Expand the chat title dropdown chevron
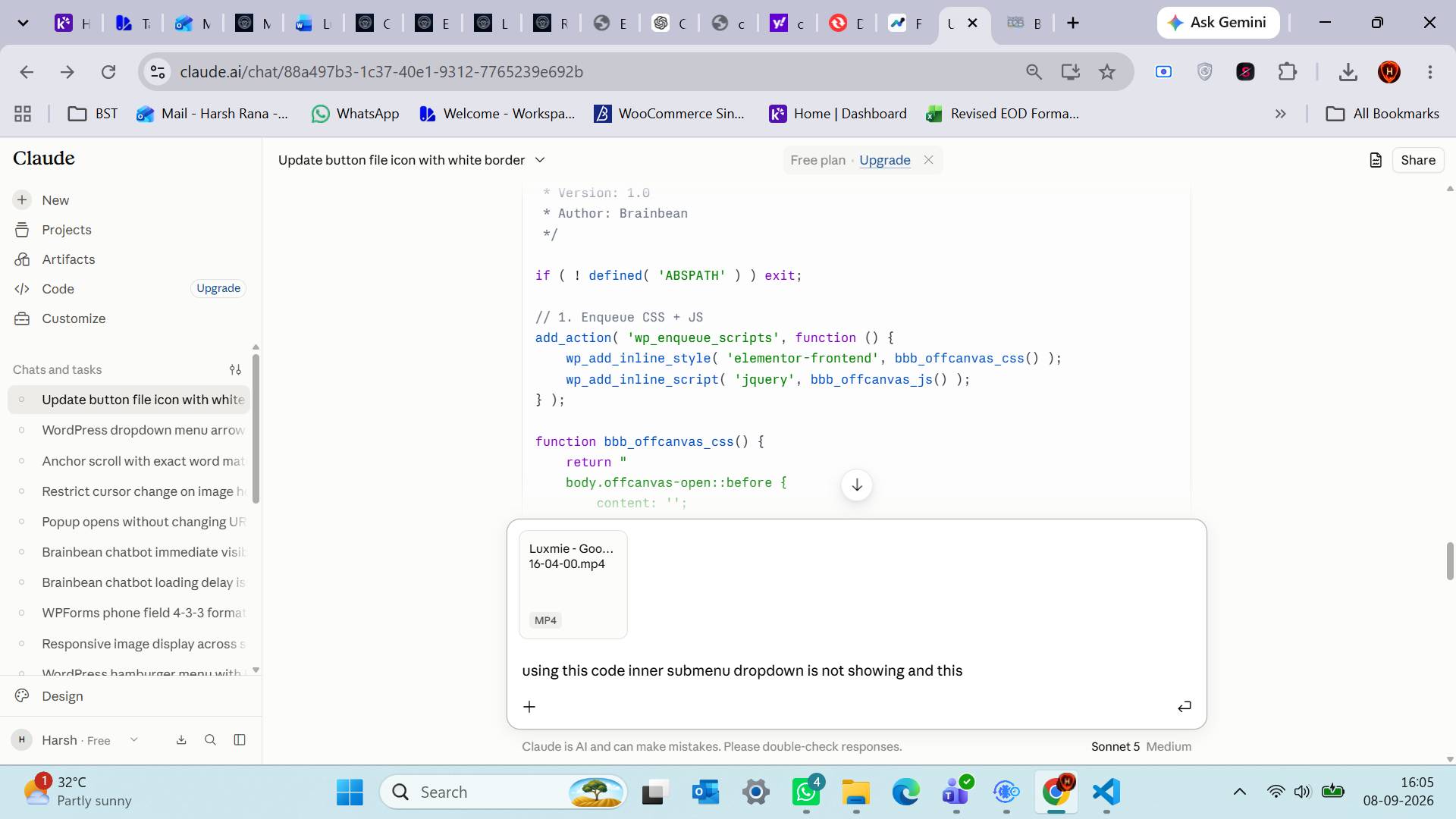The width and height of the screenshot is (1456, 819). (x=540, y=160)
